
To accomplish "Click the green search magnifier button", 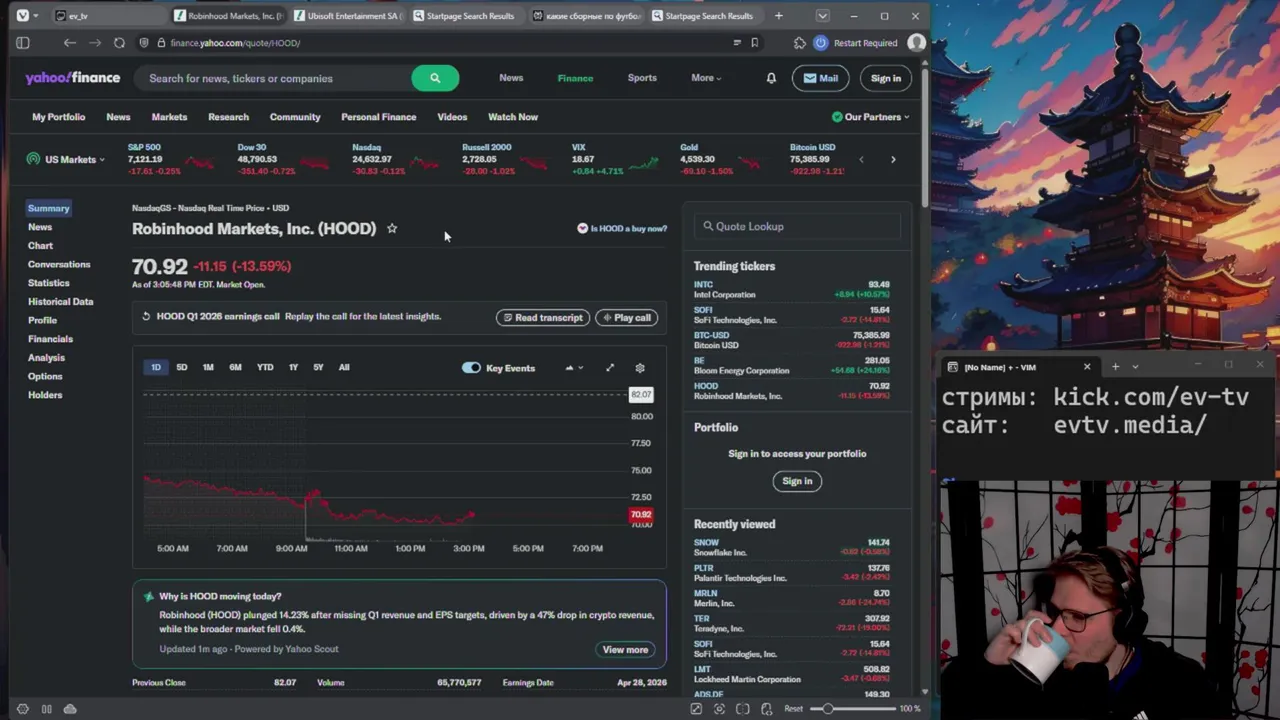I will click(435, 78).
